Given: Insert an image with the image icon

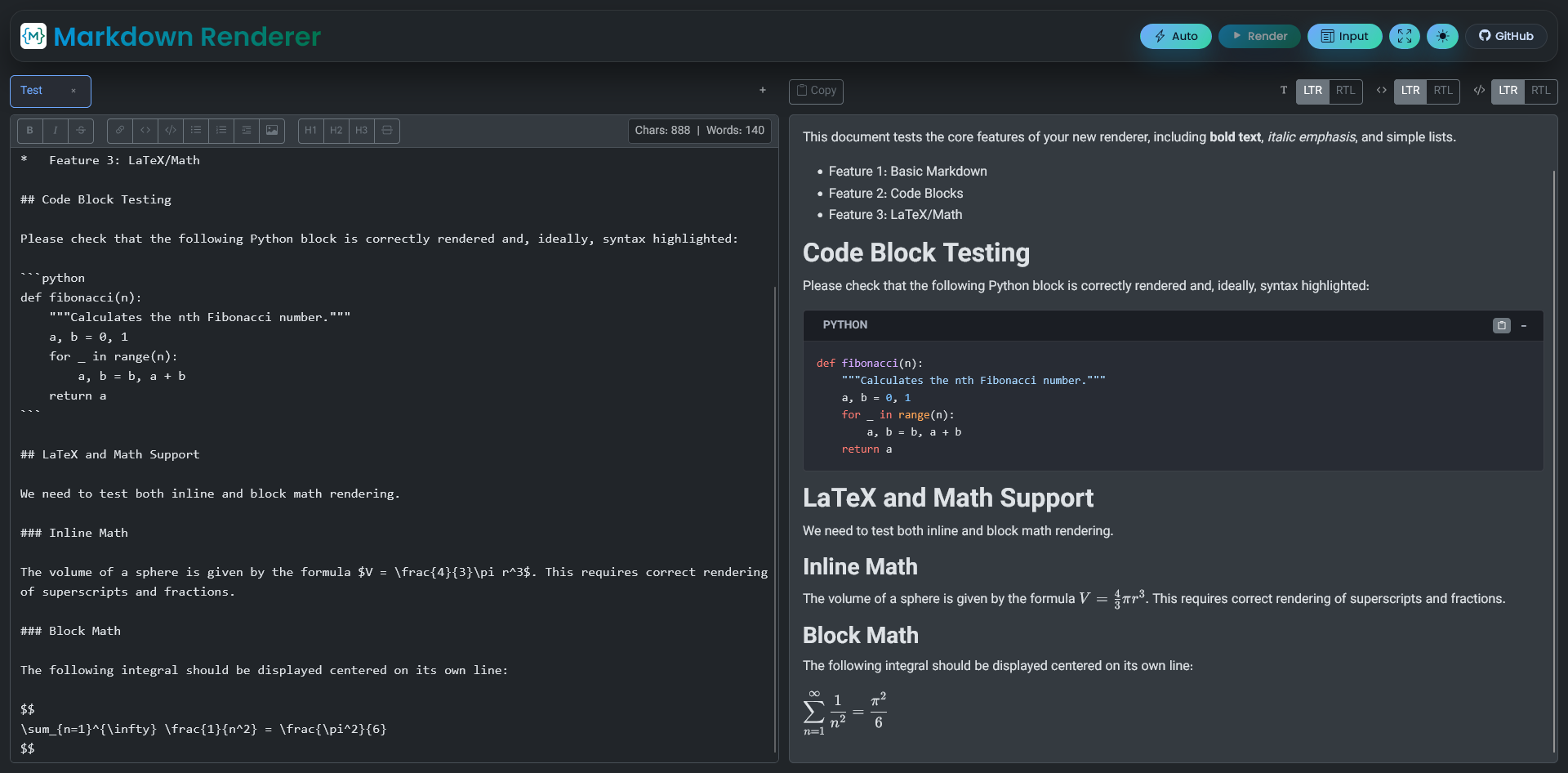Looking at the screenshot, I should (x=271, y=131).
